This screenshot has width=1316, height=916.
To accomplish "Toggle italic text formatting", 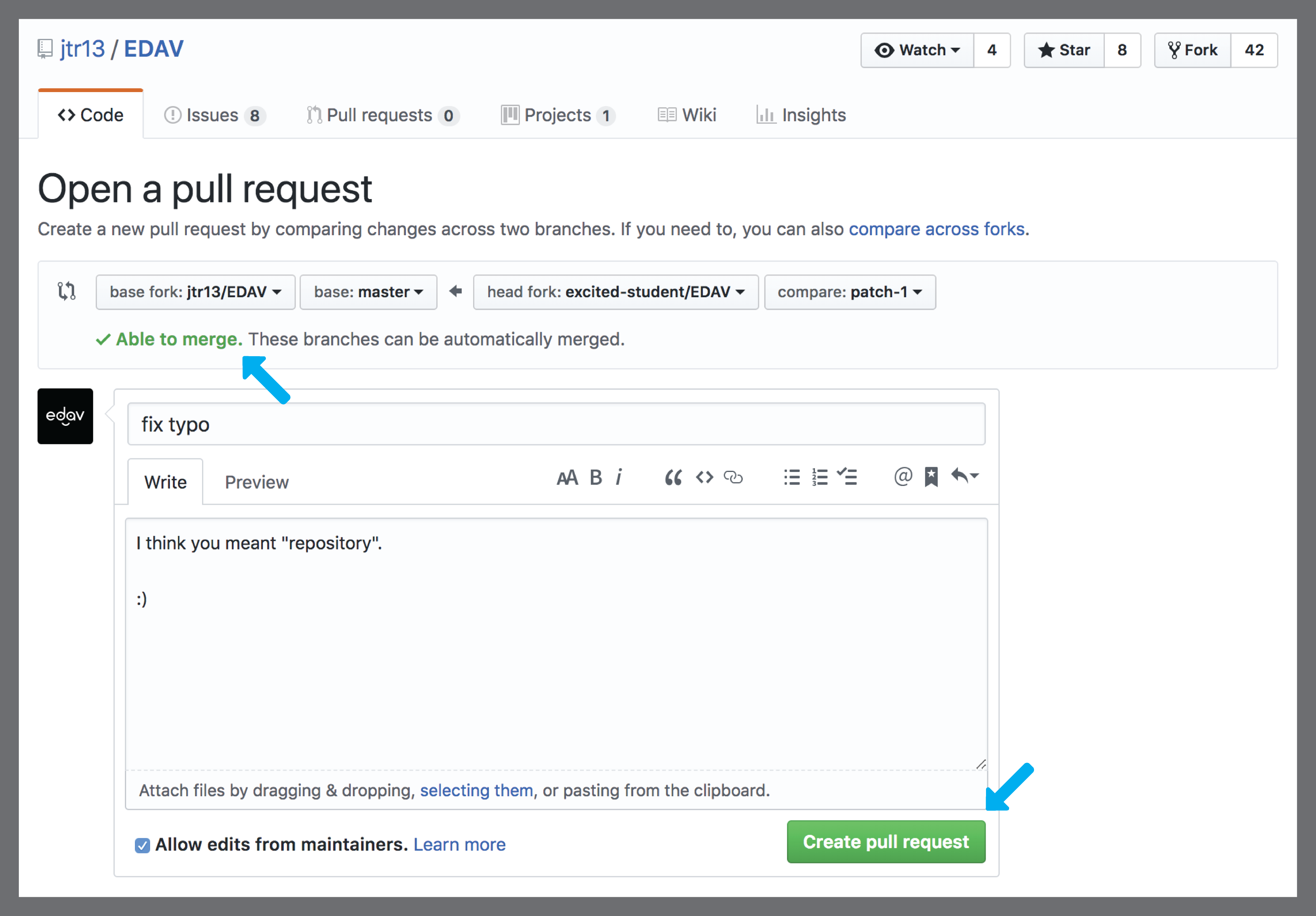I will [x=619, y=477].
